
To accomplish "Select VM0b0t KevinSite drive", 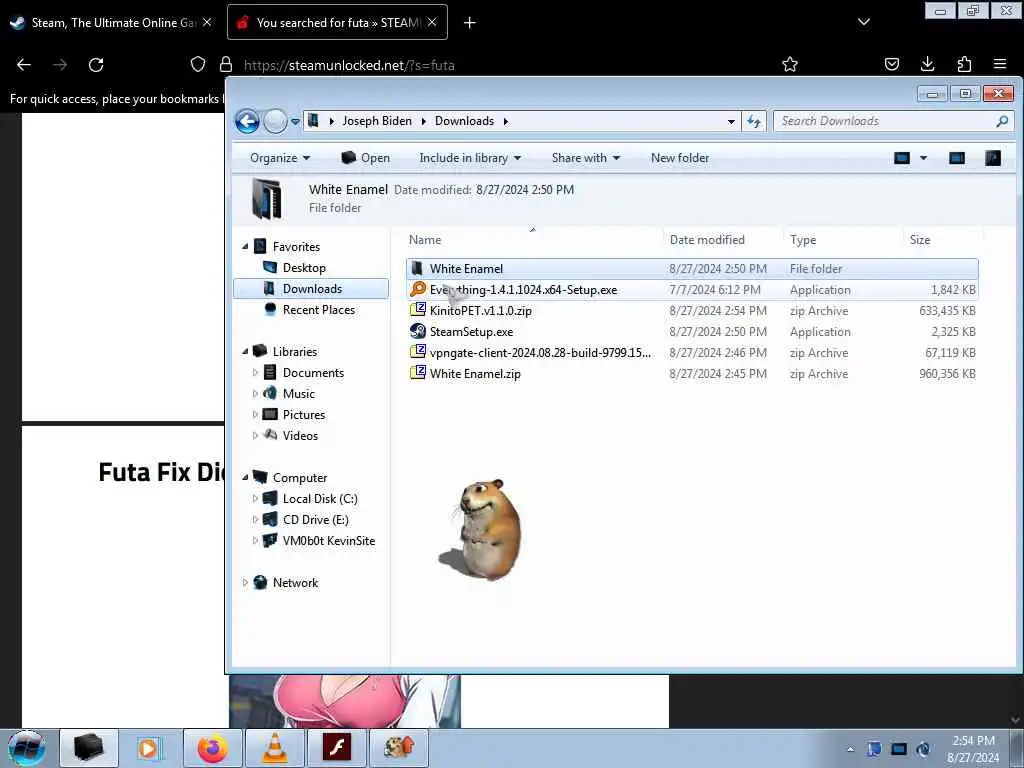I will pyautogui.click(x=328, y=541).
